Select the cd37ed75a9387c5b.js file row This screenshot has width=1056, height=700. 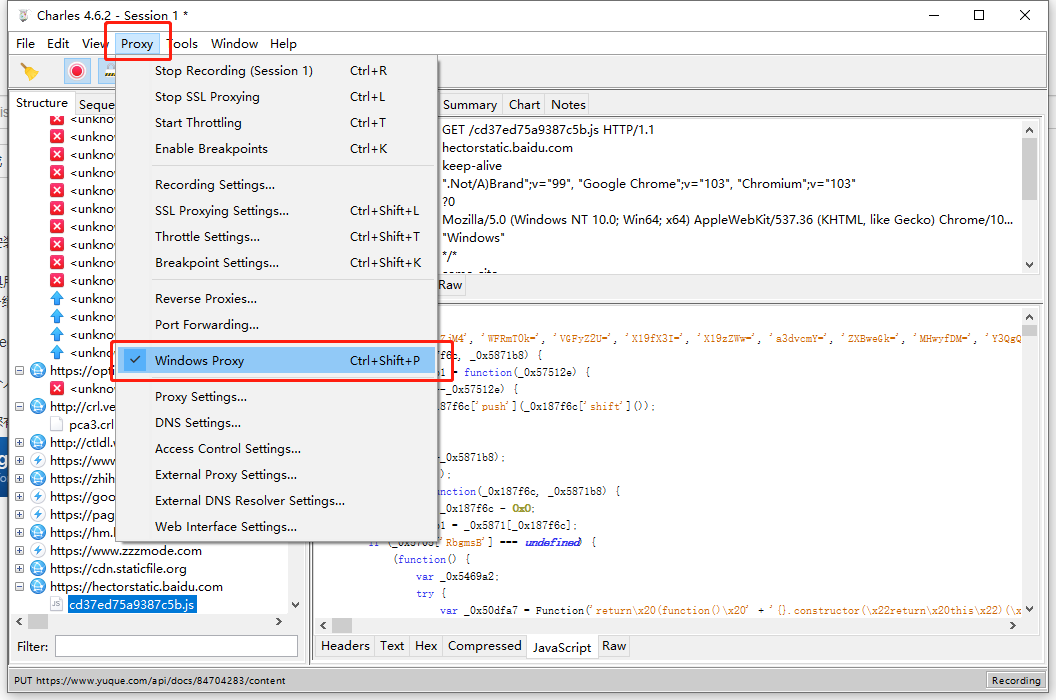pyautogui.click(x=132, y=604)
